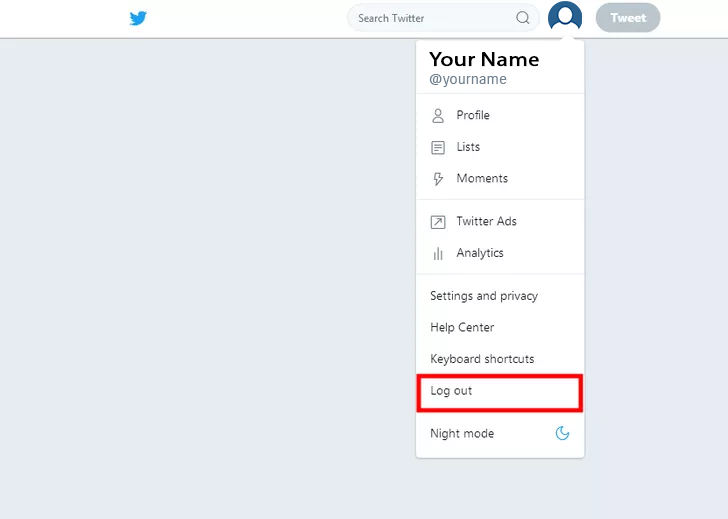Screen dimensions: 728x519
Task: Click the Twitter bird logo
Action: 138,19
